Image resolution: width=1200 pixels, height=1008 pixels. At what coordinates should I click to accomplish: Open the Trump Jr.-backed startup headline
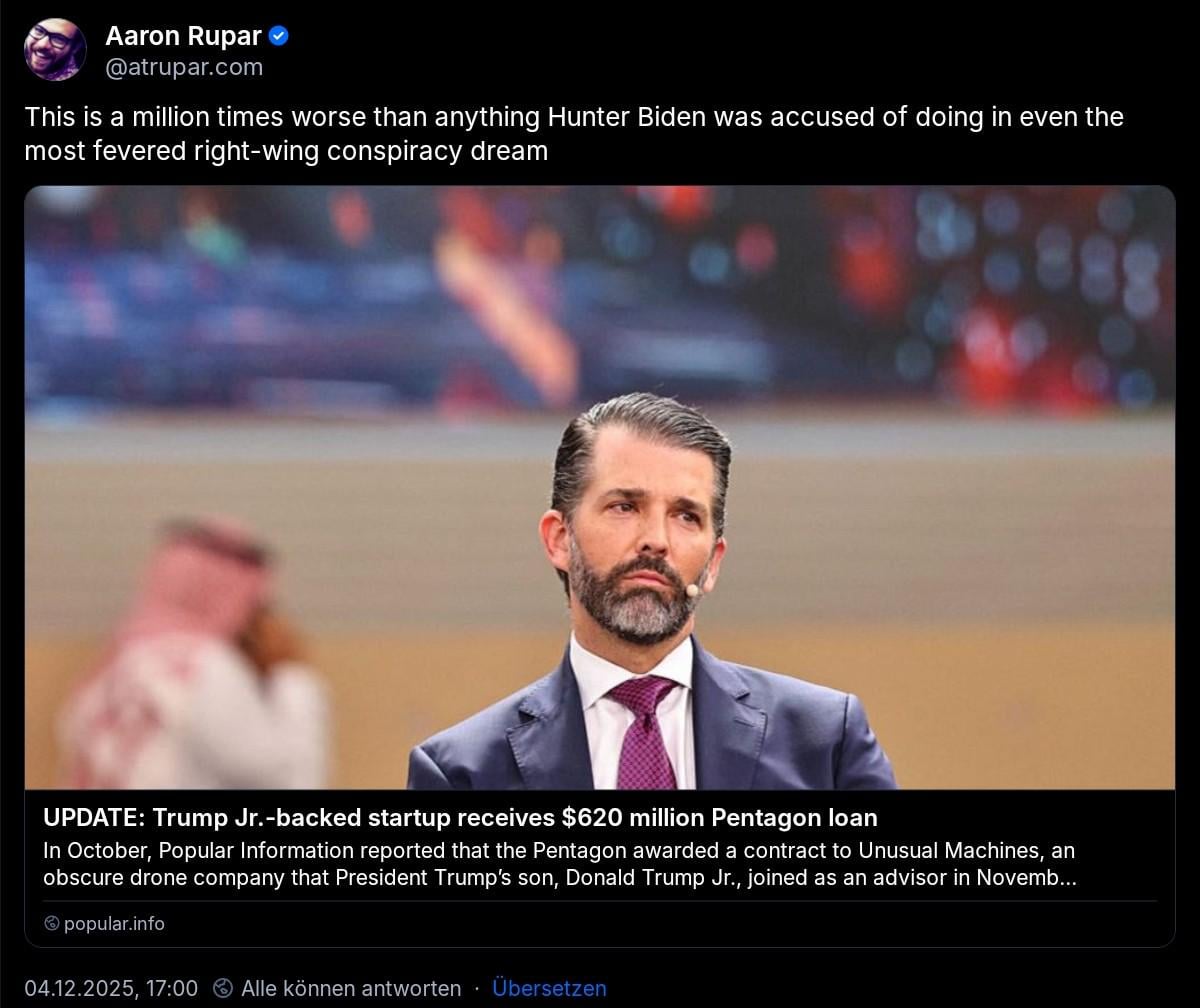click(460, 818)
